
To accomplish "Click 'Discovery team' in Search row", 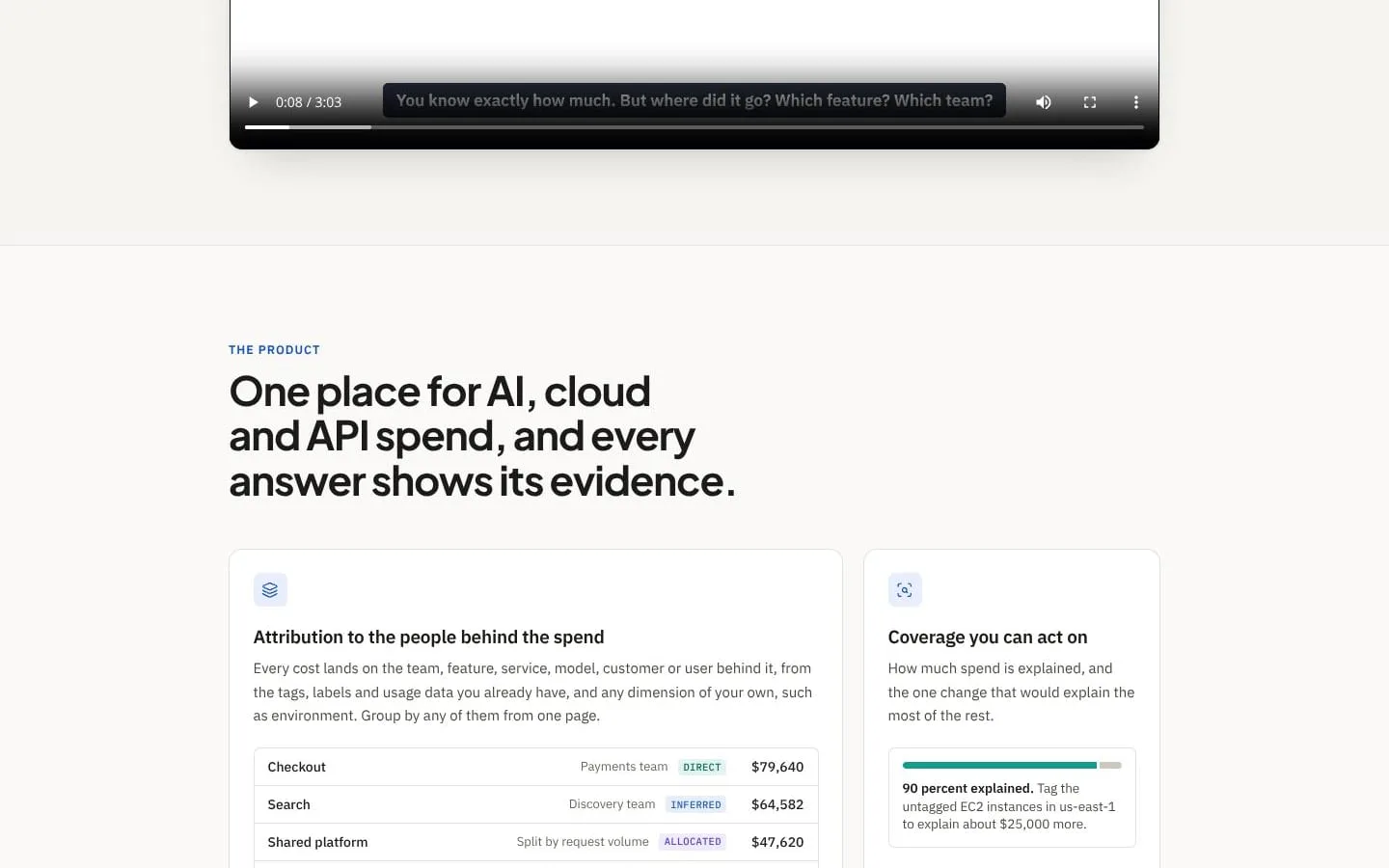I will (x=612, y=804).
